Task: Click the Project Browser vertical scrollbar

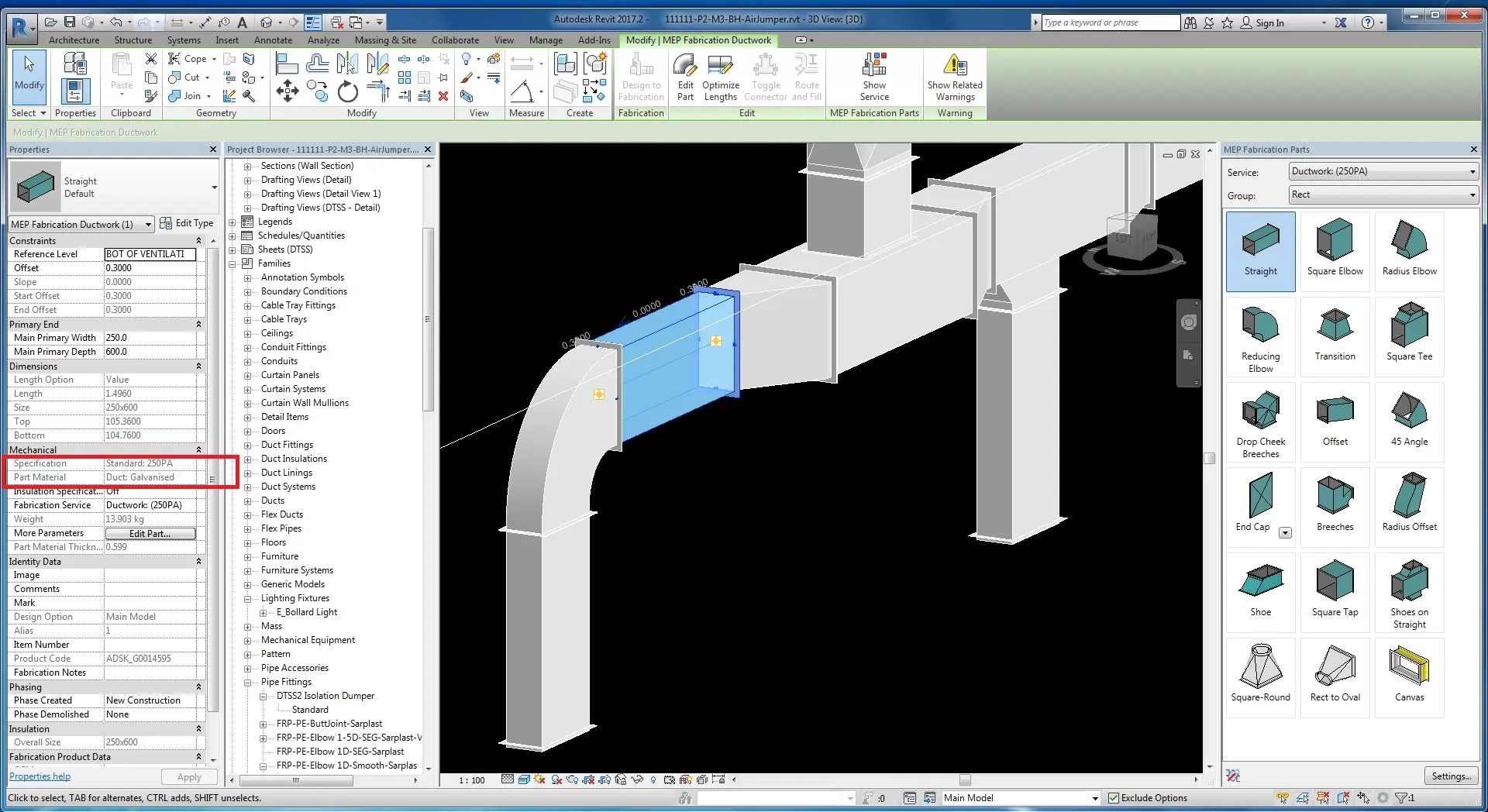Action: [428, 319]
